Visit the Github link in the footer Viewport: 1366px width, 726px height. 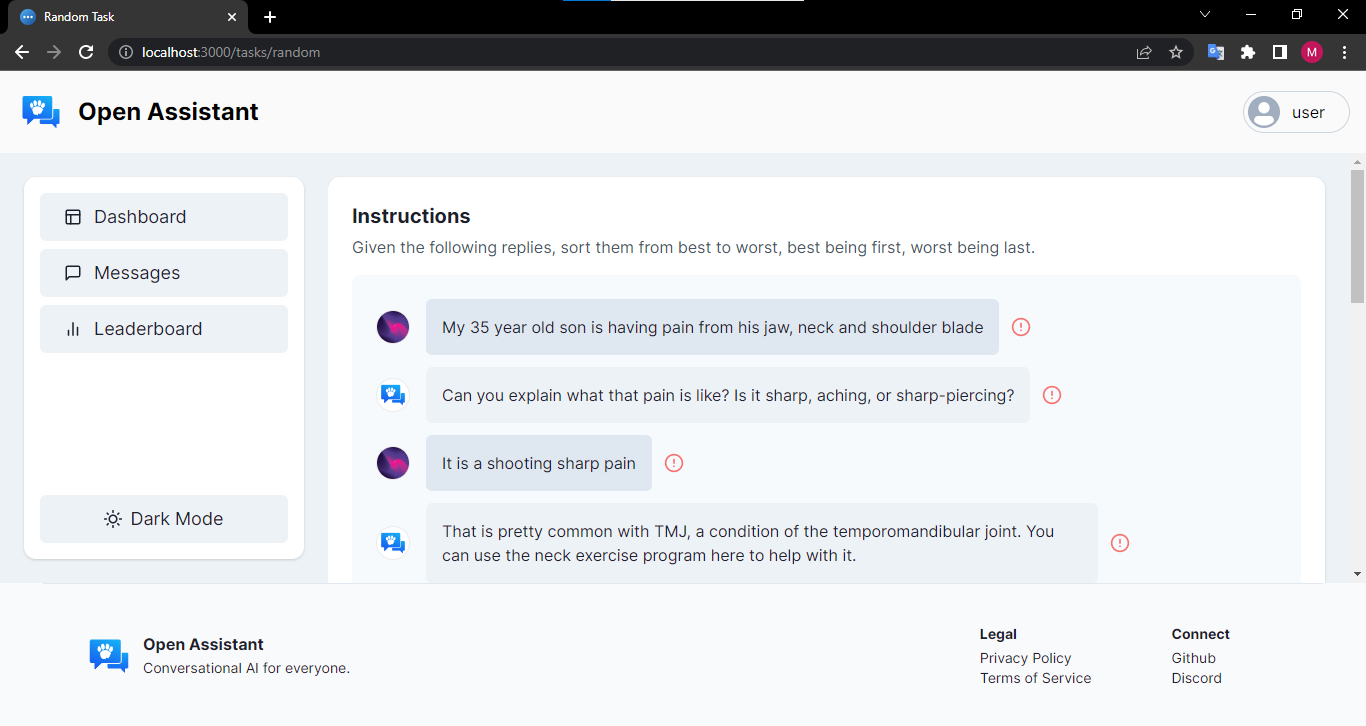coord(1193,658)
